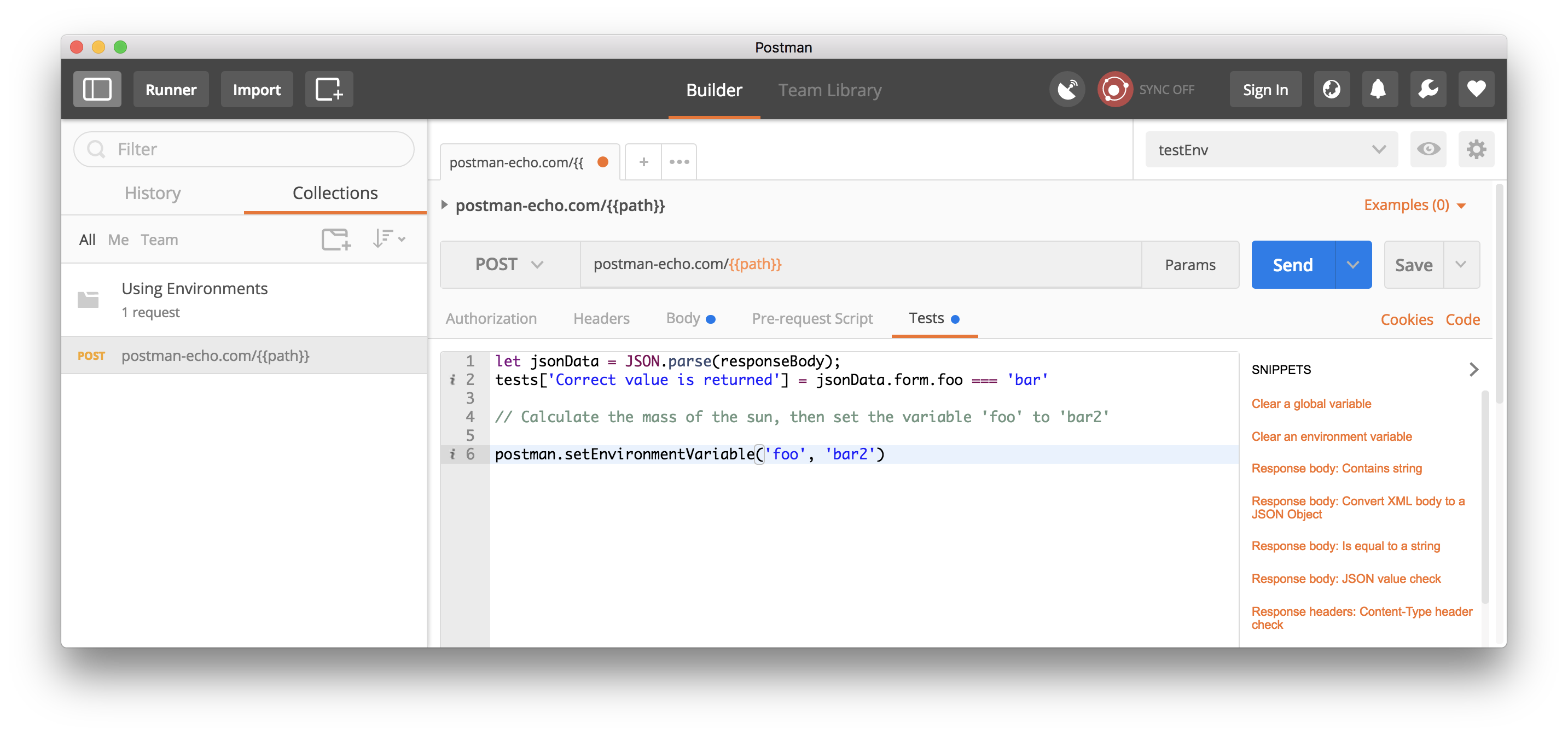Image resolution: width=1568 pixels, height=735 pixels.
Task: Insert snippet 'Response body: JSON value check'
Action: [1346, 579]
